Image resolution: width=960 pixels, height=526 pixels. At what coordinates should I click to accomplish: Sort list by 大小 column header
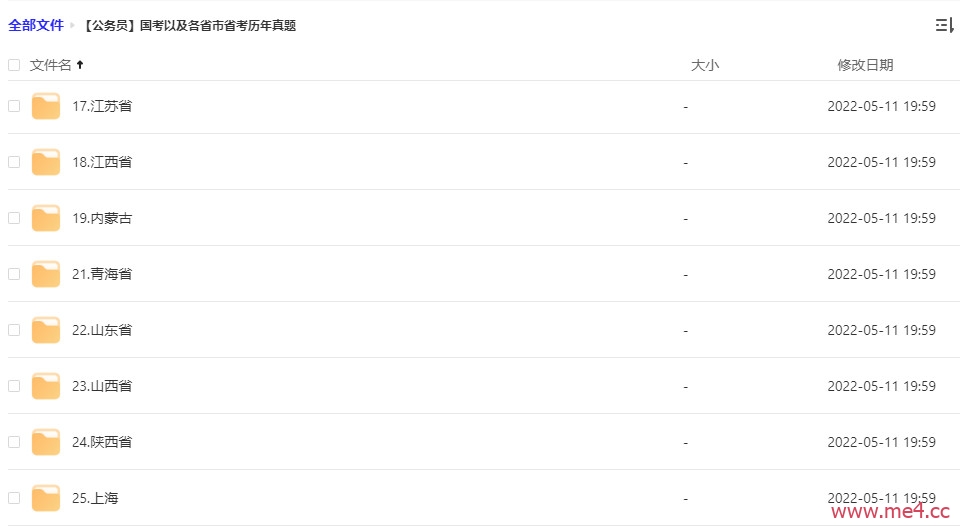(x=705, y=65)
